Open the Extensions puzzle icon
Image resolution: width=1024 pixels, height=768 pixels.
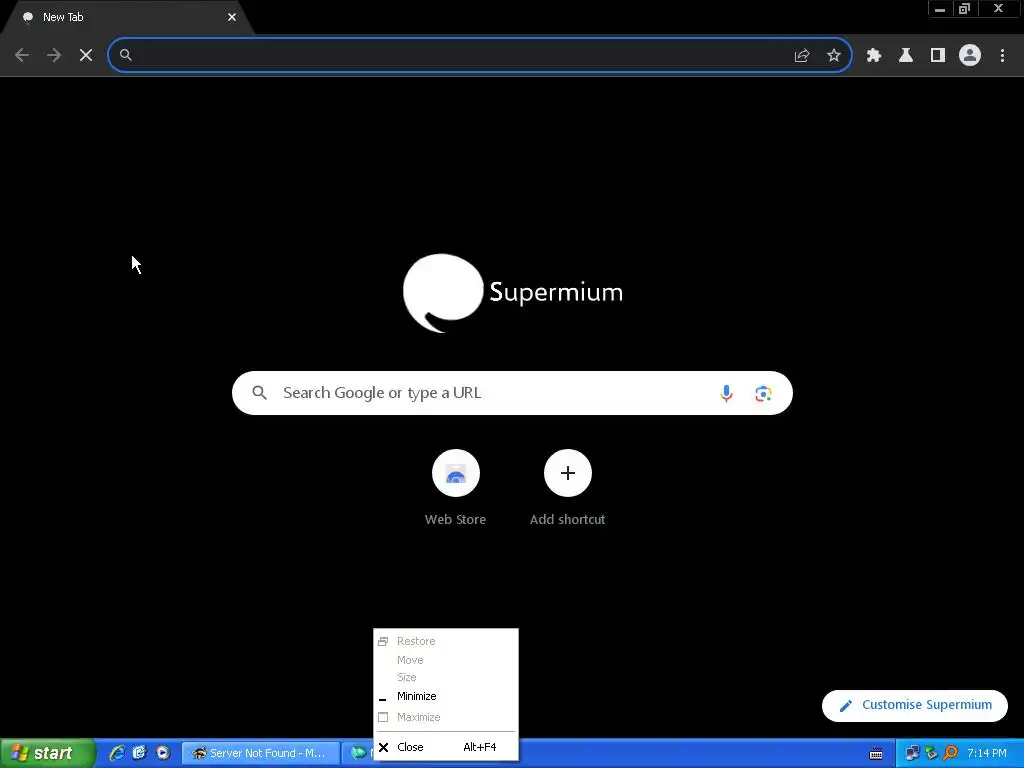point(874,56)
